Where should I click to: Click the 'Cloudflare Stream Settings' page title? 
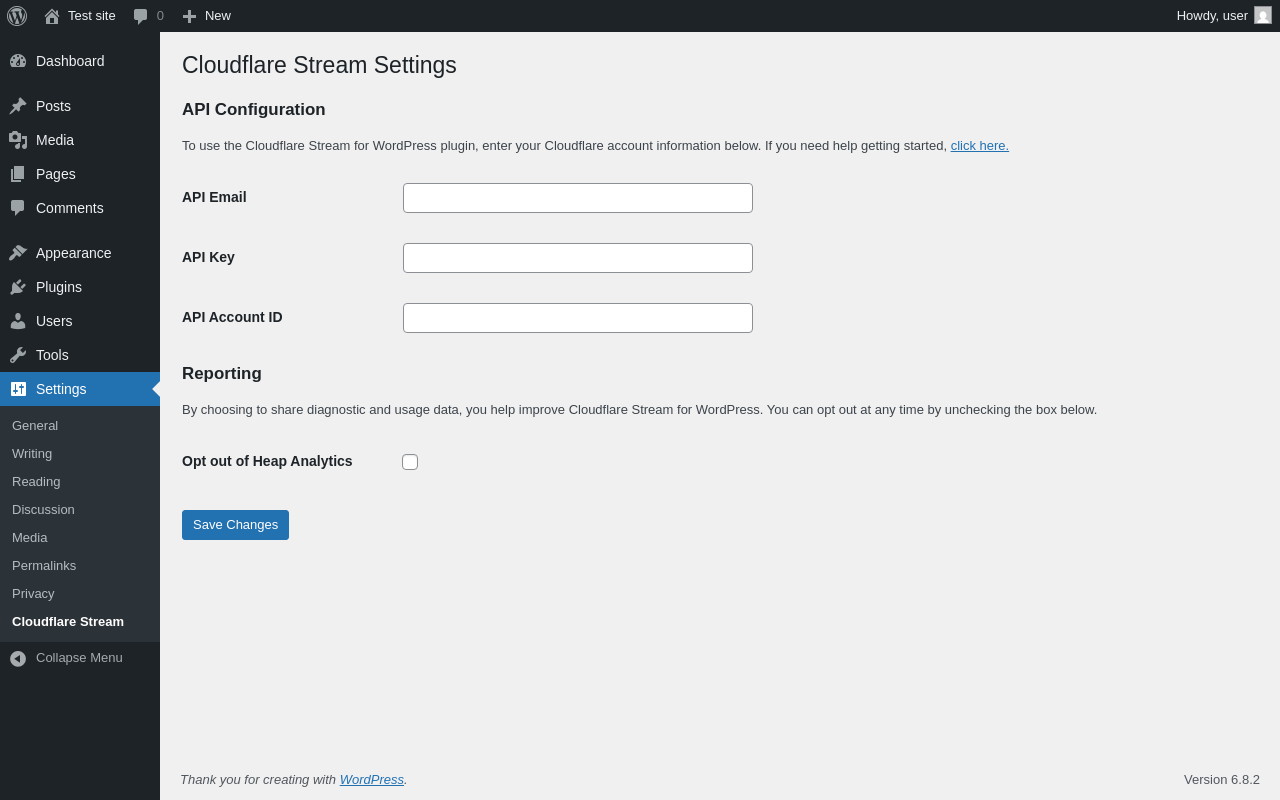319,66
